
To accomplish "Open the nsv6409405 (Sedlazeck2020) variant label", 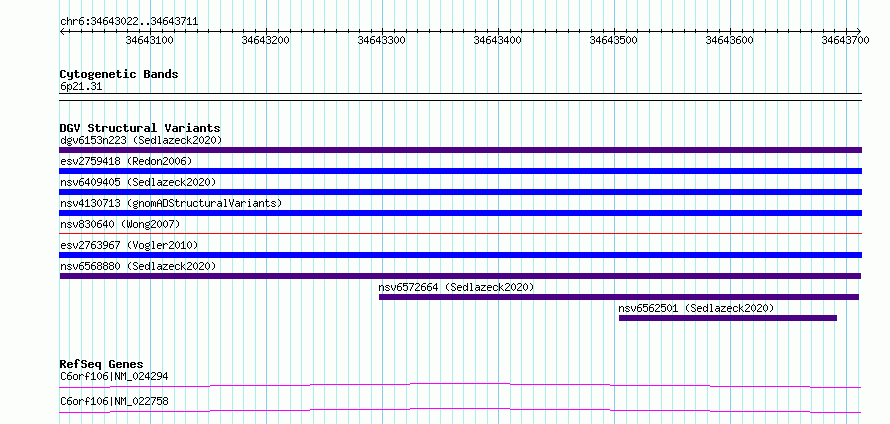I will [138, 182].
